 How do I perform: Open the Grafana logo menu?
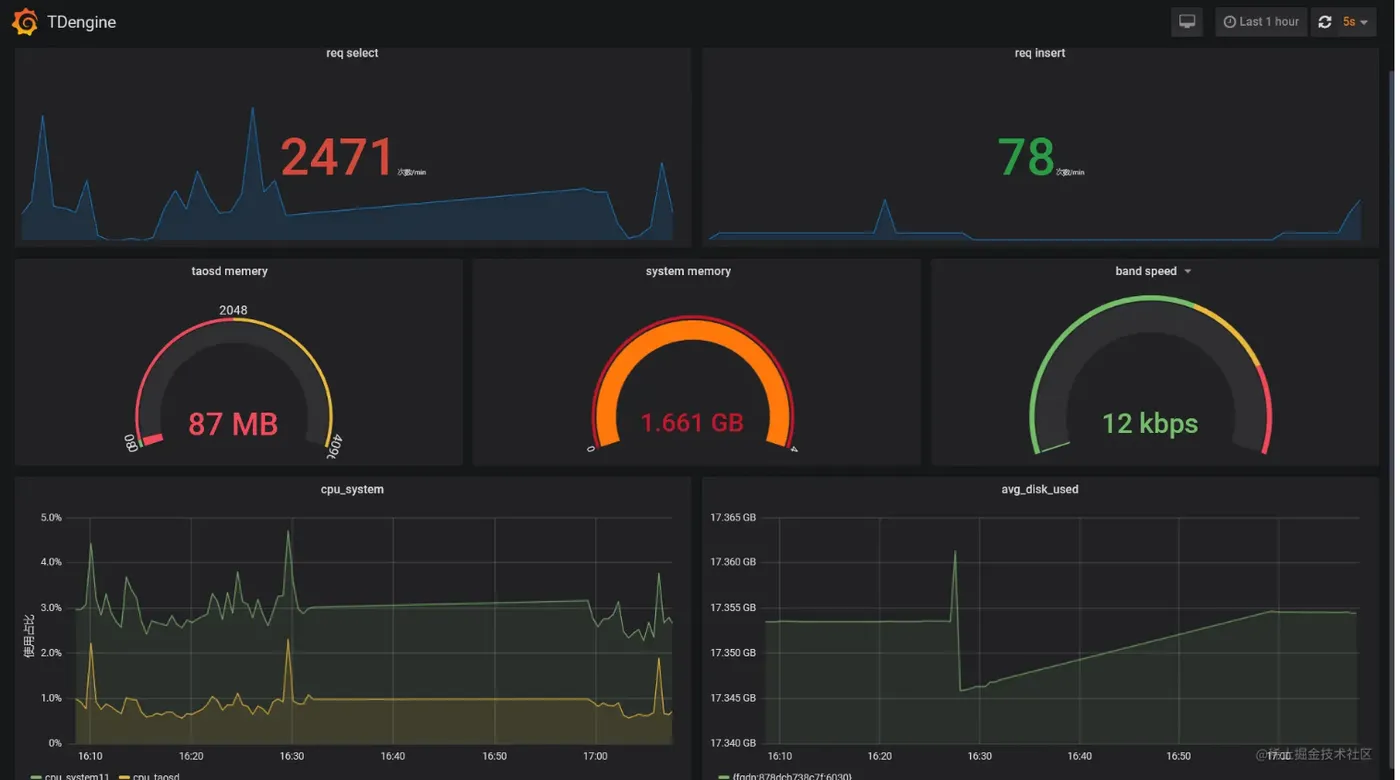(25, 22)
